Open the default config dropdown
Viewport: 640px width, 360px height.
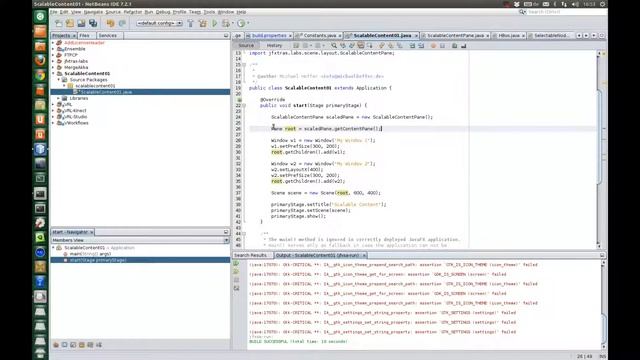[x=160, y=23]
